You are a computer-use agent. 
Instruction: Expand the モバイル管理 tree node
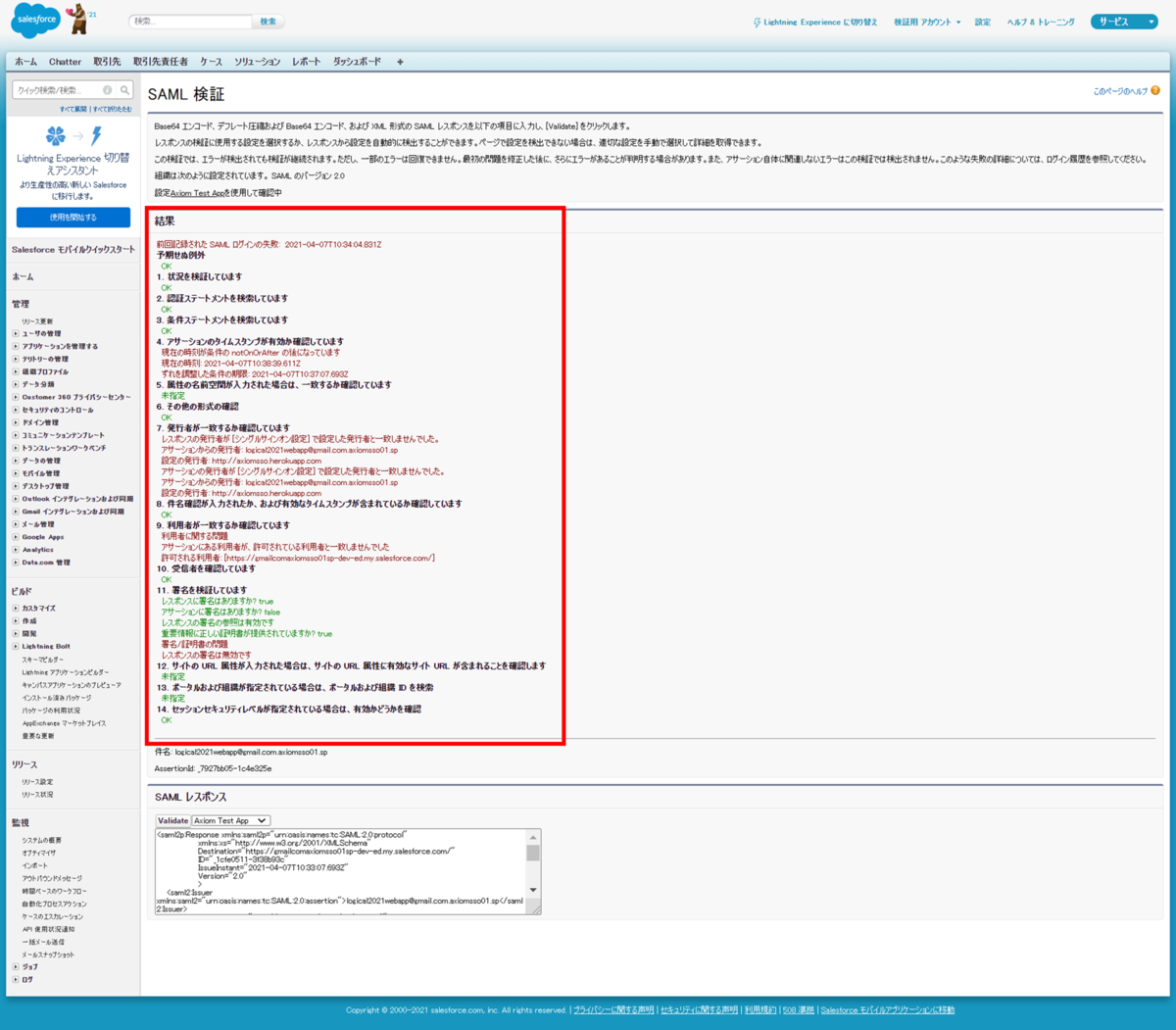pos(16,473)
